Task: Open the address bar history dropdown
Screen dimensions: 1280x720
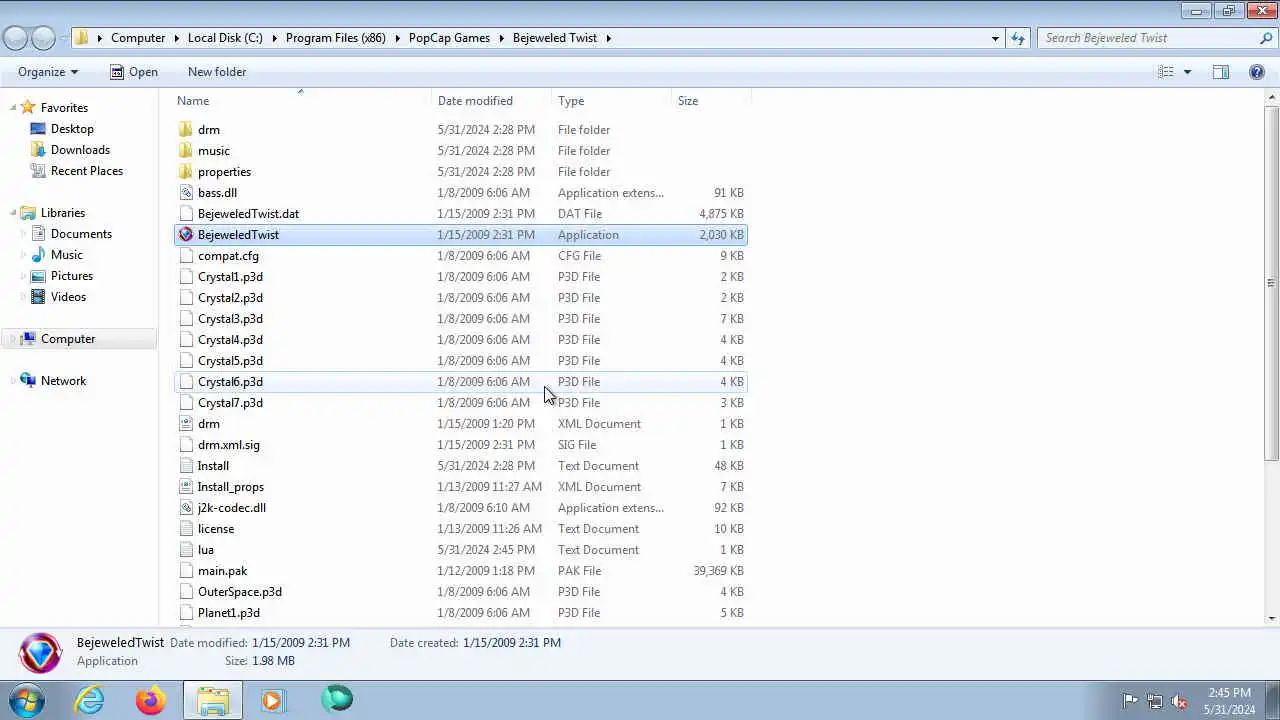Action: point(995,38)
